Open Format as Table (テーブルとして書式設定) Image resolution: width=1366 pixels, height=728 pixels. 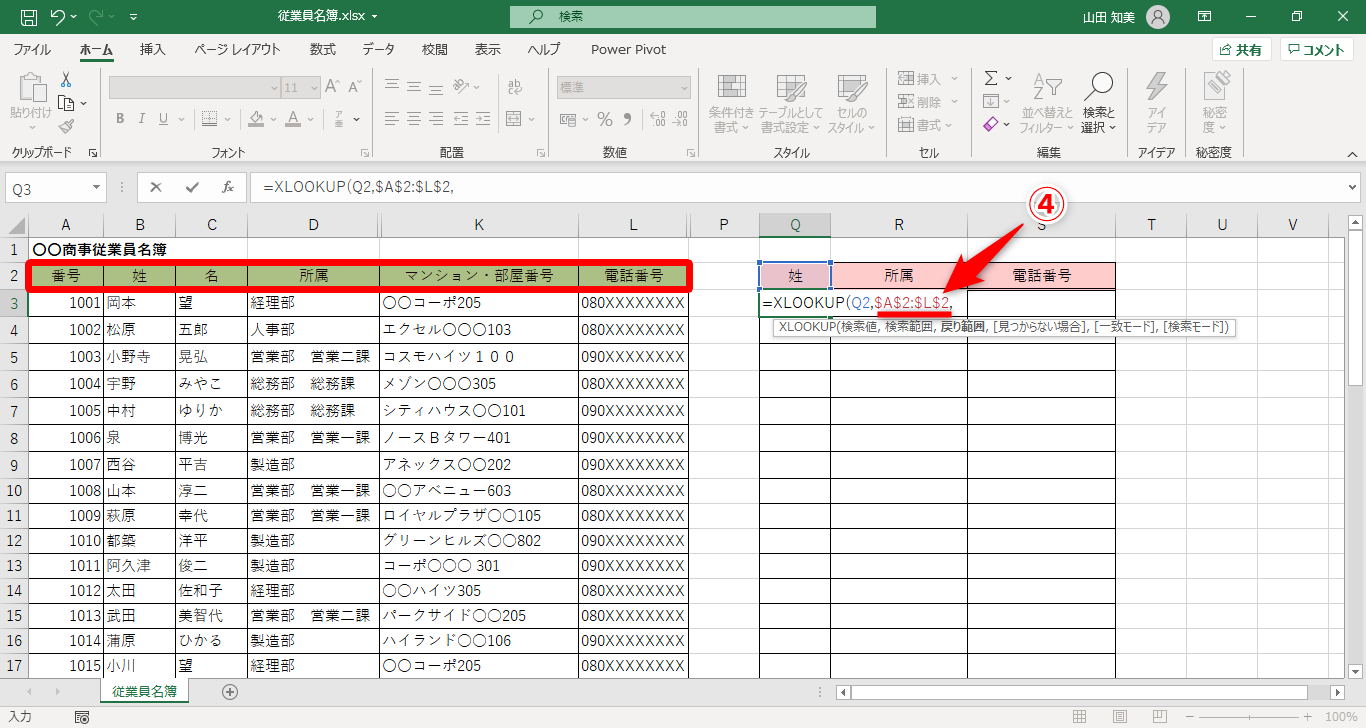(791, 103)
